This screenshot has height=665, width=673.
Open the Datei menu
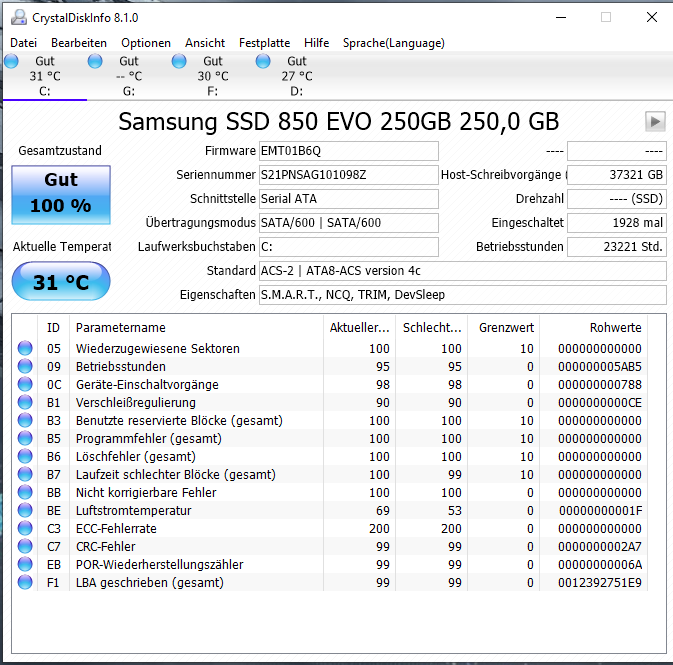[23, 43]
